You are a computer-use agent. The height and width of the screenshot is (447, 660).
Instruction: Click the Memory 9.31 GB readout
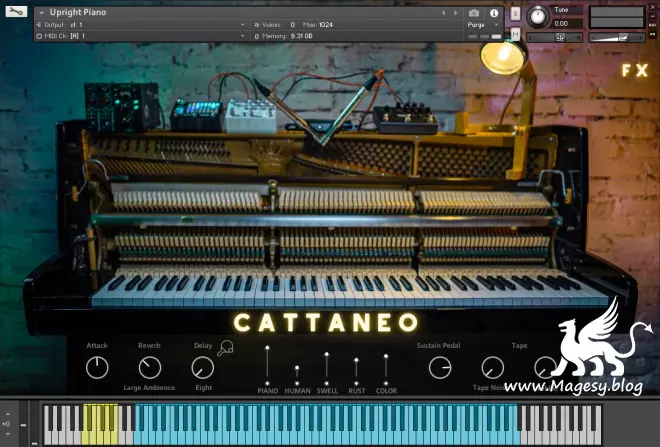pos(301,36)
